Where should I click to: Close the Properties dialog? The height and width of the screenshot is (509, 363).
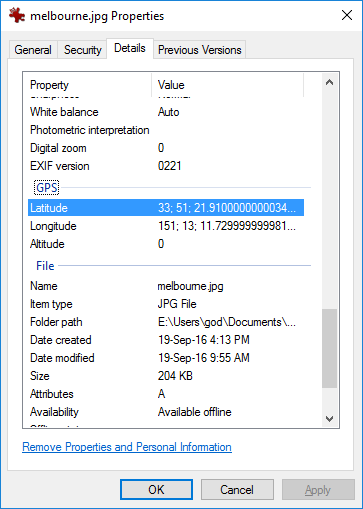tap(347, 15)
